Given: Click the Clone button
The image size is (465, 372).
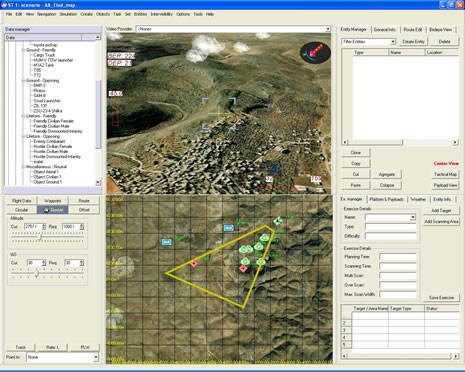Looking at the screenshot, I should (x=356, y=153).
